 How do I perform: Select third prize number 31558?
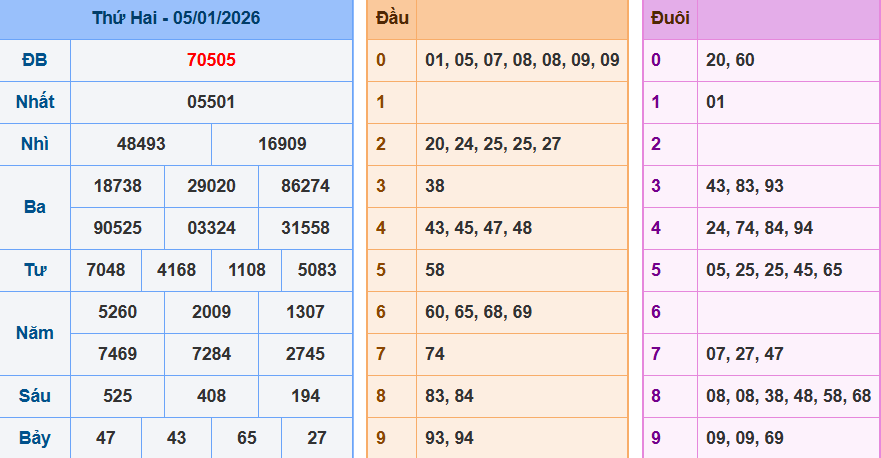[x=305, y=228]
